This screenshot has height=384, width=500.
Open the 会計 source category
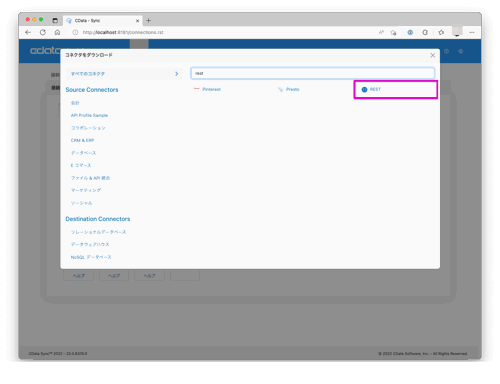tap(75, 103)
